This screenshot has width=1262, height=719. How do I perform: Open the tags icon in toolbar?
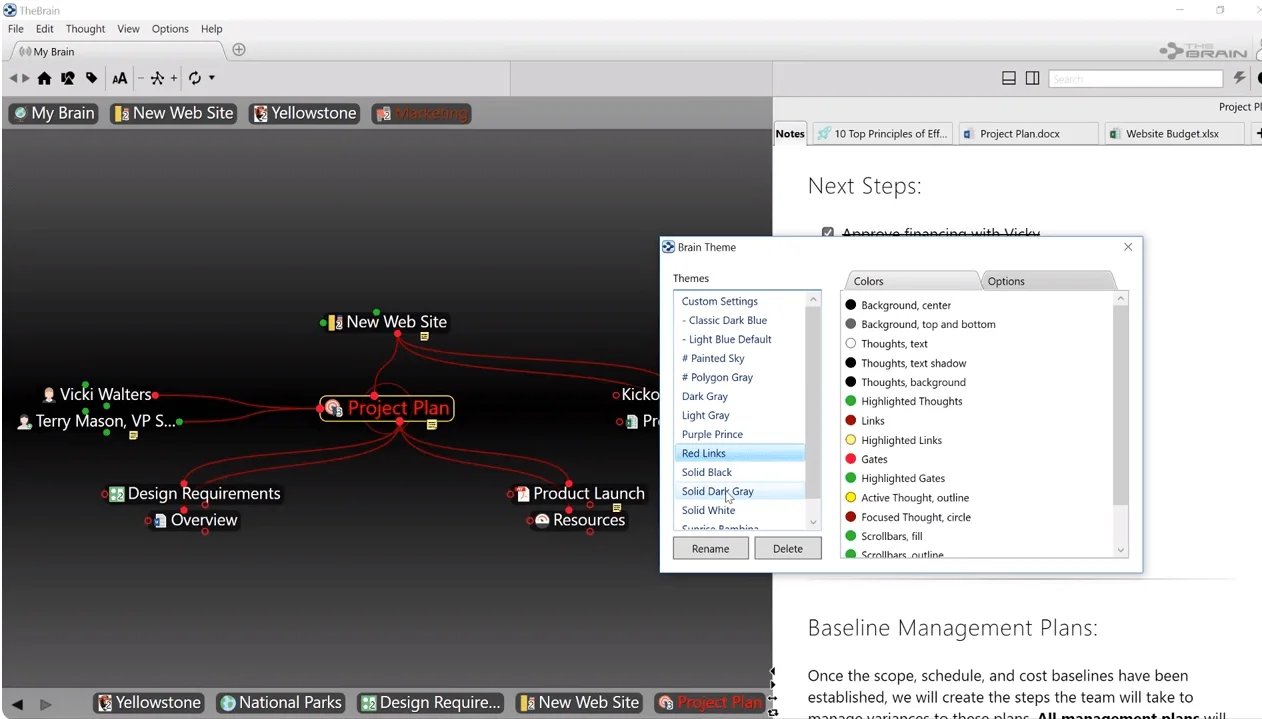[92, 78]
